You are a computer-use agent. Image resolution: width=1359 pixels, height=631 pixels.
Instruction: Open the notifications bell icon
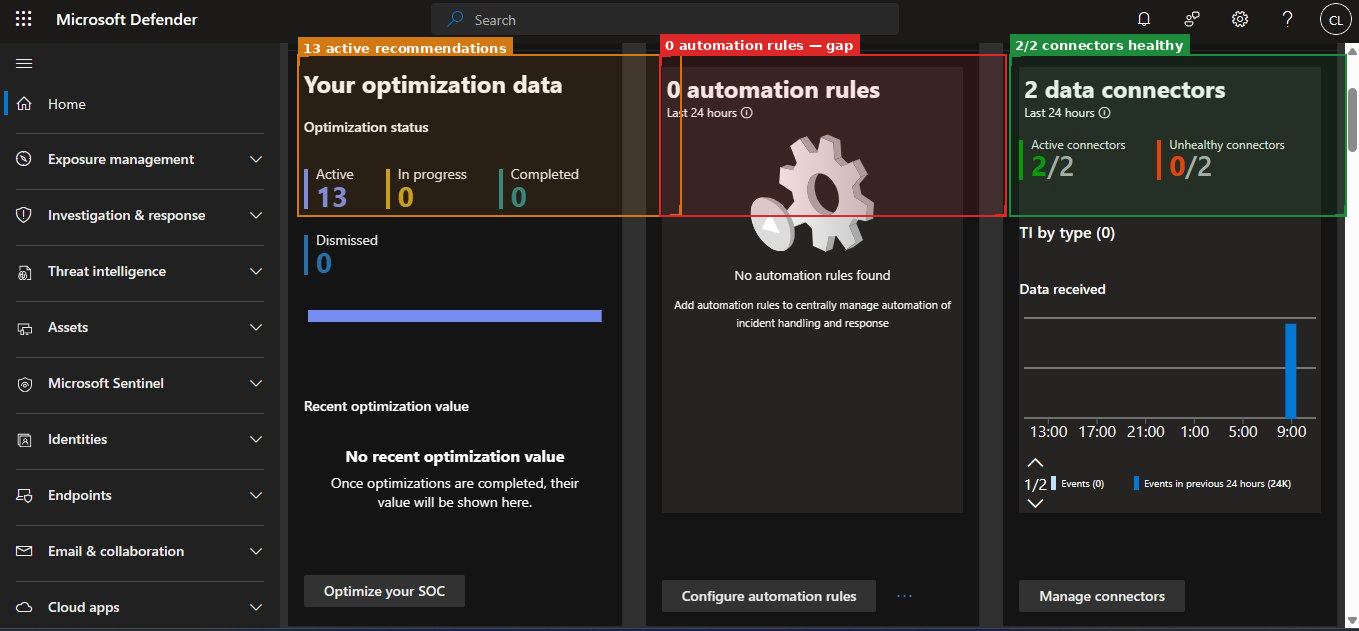[x=1144, y=19]
